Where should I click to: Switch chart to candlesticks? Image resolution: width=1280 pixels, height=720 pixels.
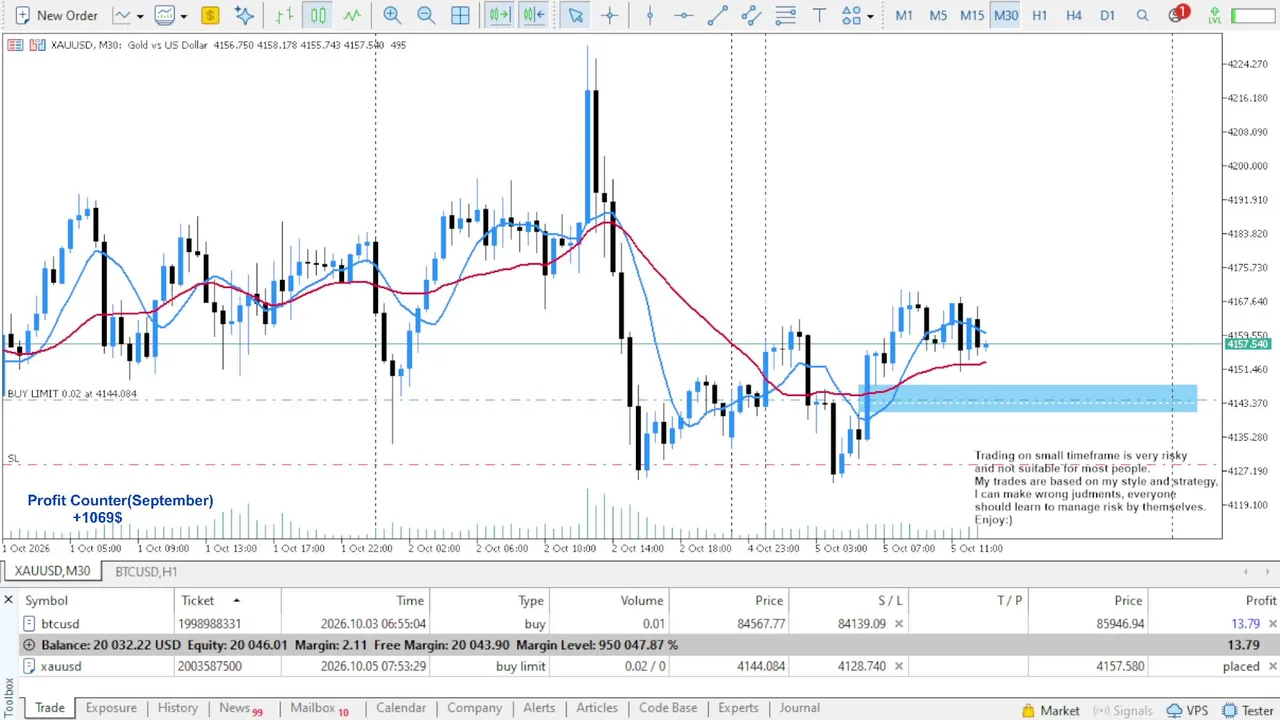tap(318, 15)
